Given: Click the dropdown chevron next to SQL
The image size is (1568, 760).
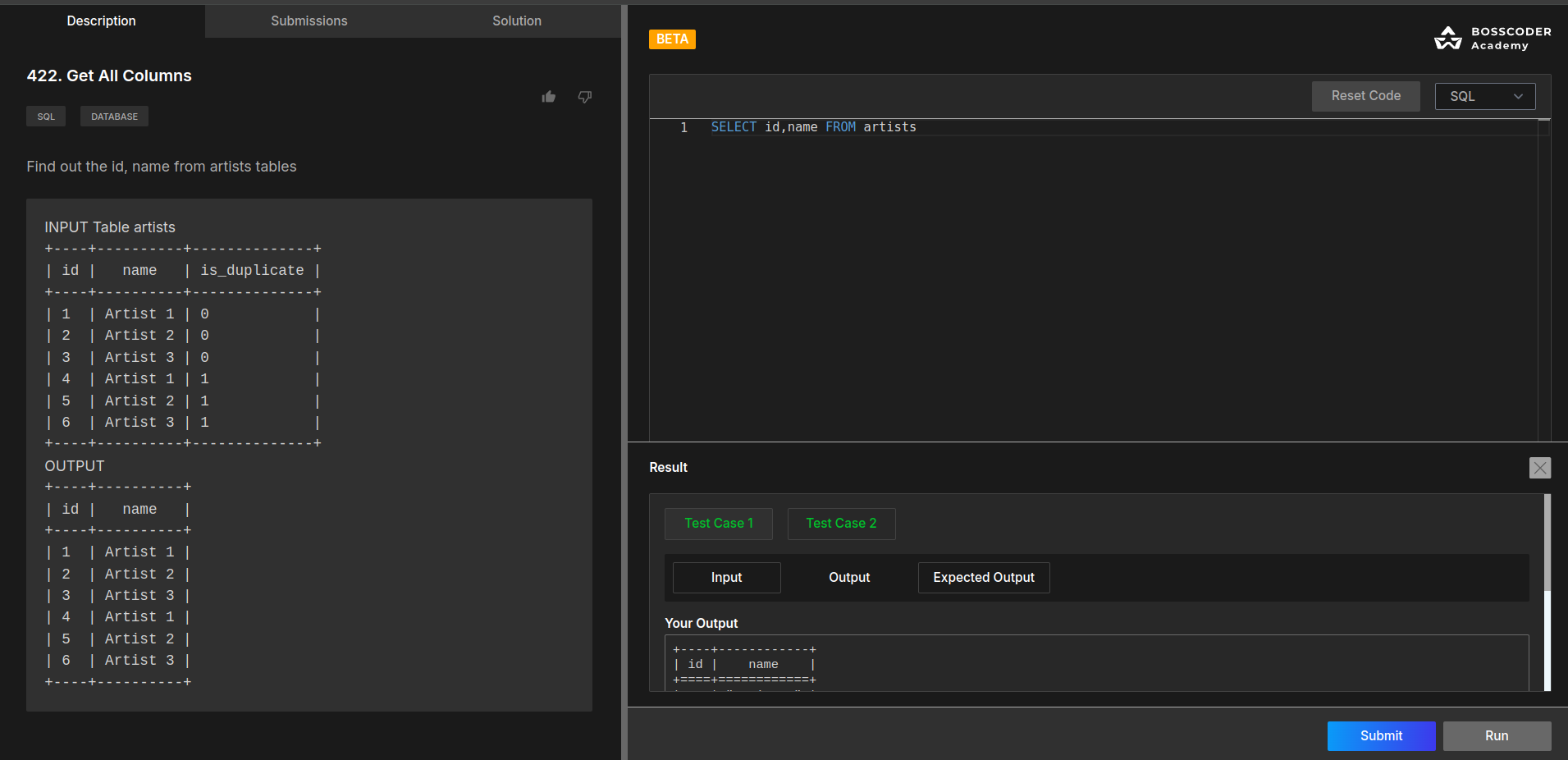Looking at the screenshot, I should pos(1519,96).
